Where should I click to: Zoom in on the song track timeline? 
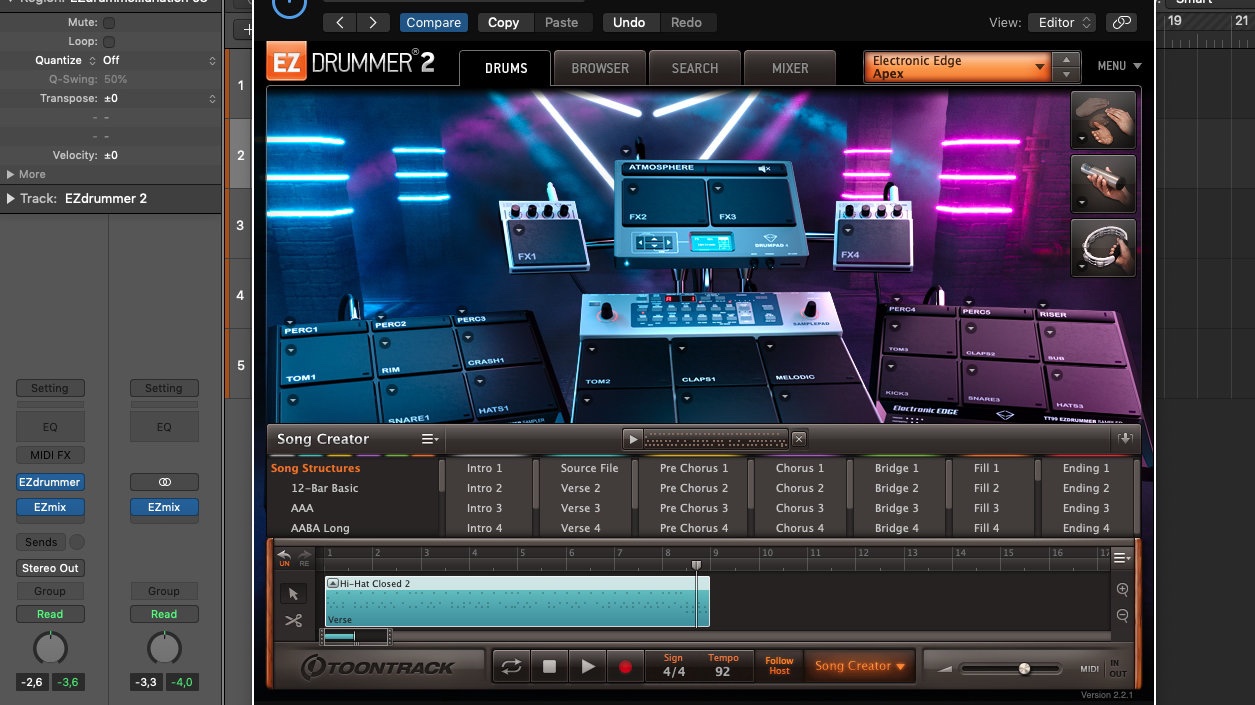1122,590
